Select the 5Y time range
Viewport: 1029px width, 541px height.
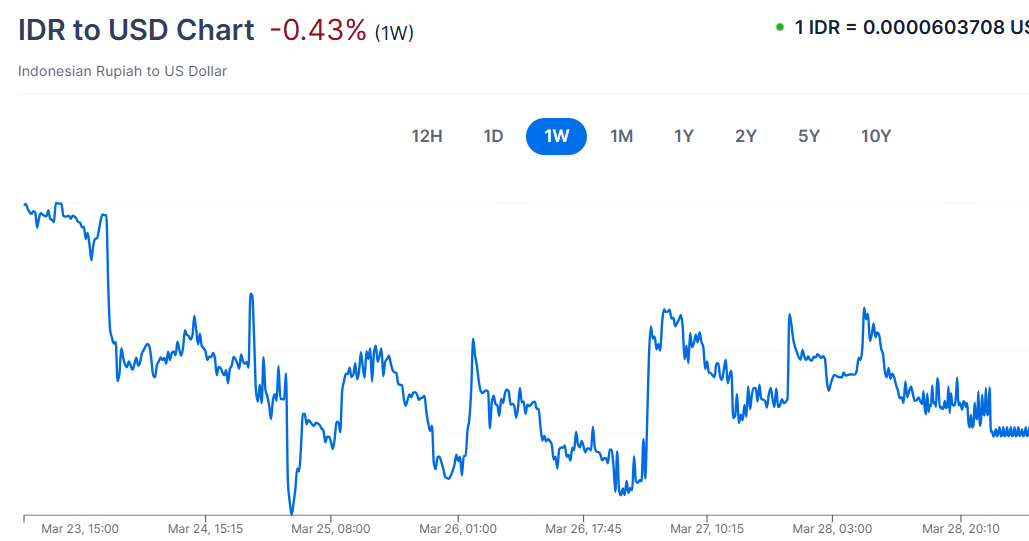pyautogui.click(x=809, y=136)
